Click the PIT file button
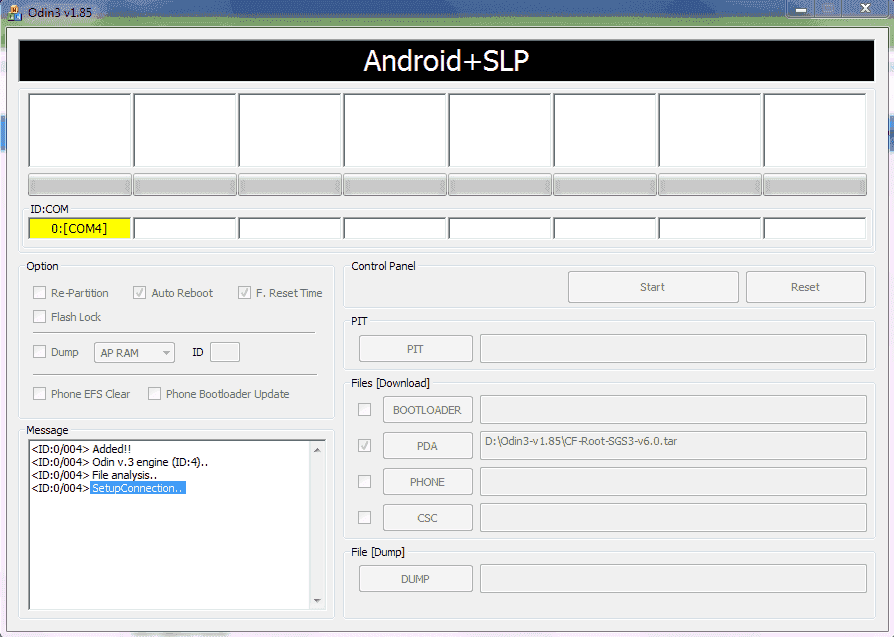Viewport: 894px width, 637px height. pyautogui.click(x=416, y=348)
